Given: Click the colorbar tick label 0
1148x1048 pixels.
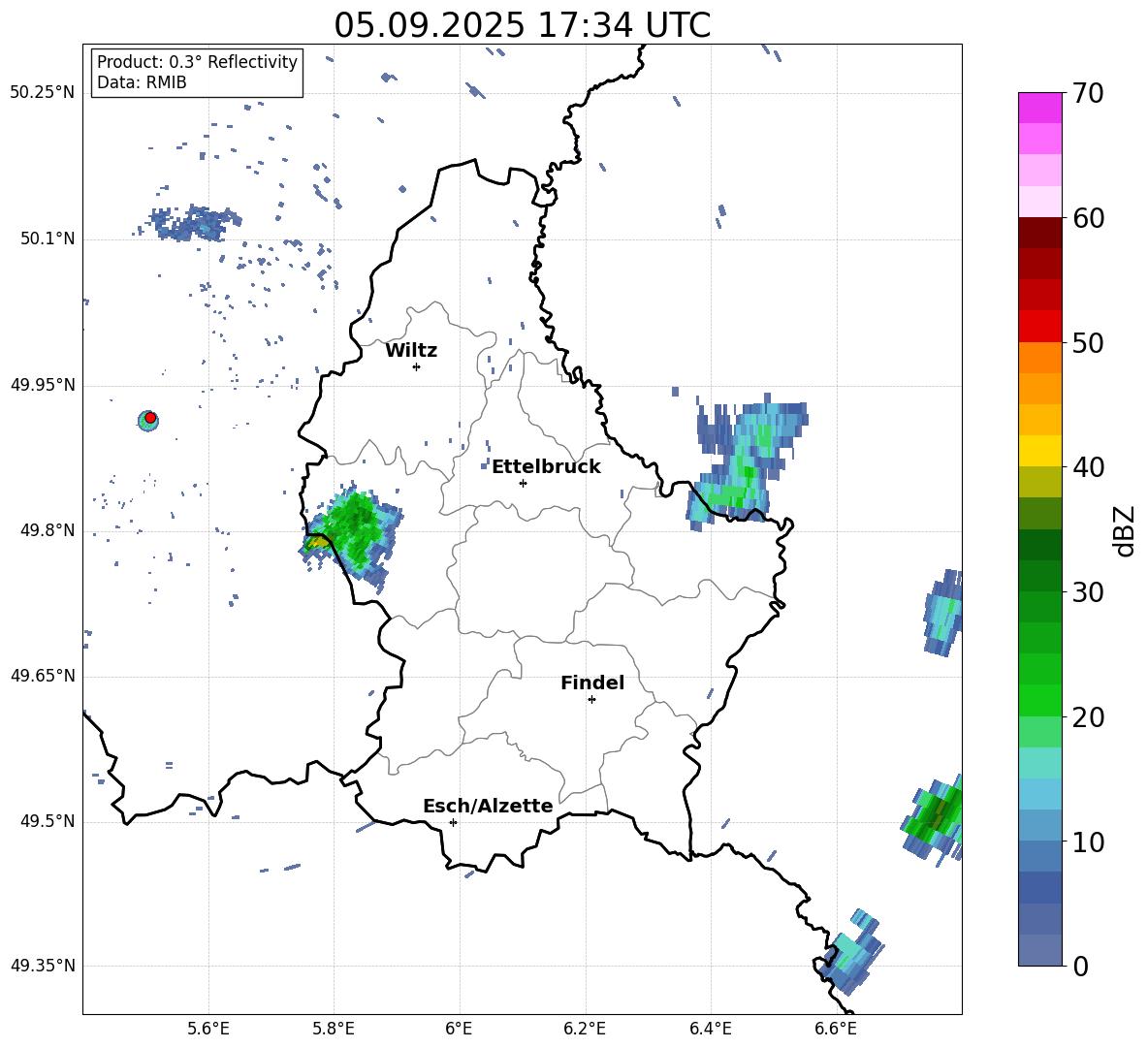Looking at the screenshot, I should coord(1080,967).
